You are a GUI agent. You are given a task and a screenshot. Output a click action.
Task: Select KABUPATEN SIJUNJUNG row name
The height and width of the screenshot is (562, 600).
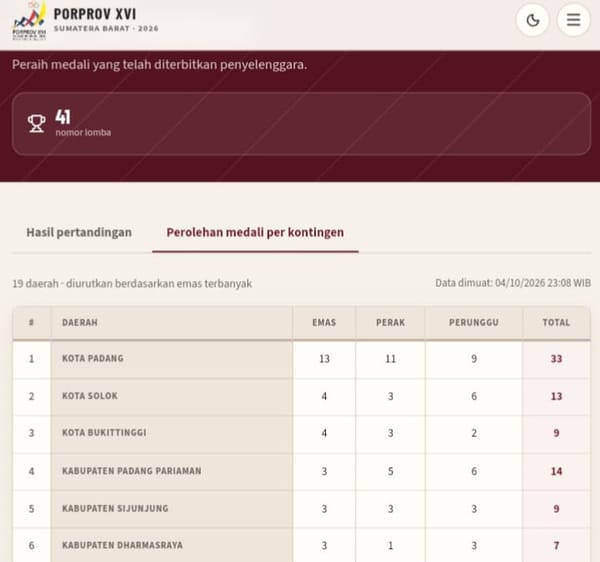coord(115,508)
